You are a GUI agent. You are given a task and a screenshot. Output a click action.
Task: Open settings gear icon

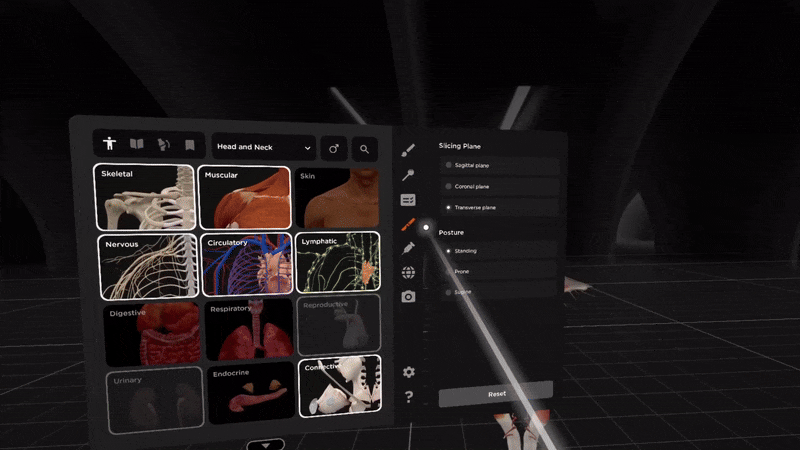[x=409, y=372]
